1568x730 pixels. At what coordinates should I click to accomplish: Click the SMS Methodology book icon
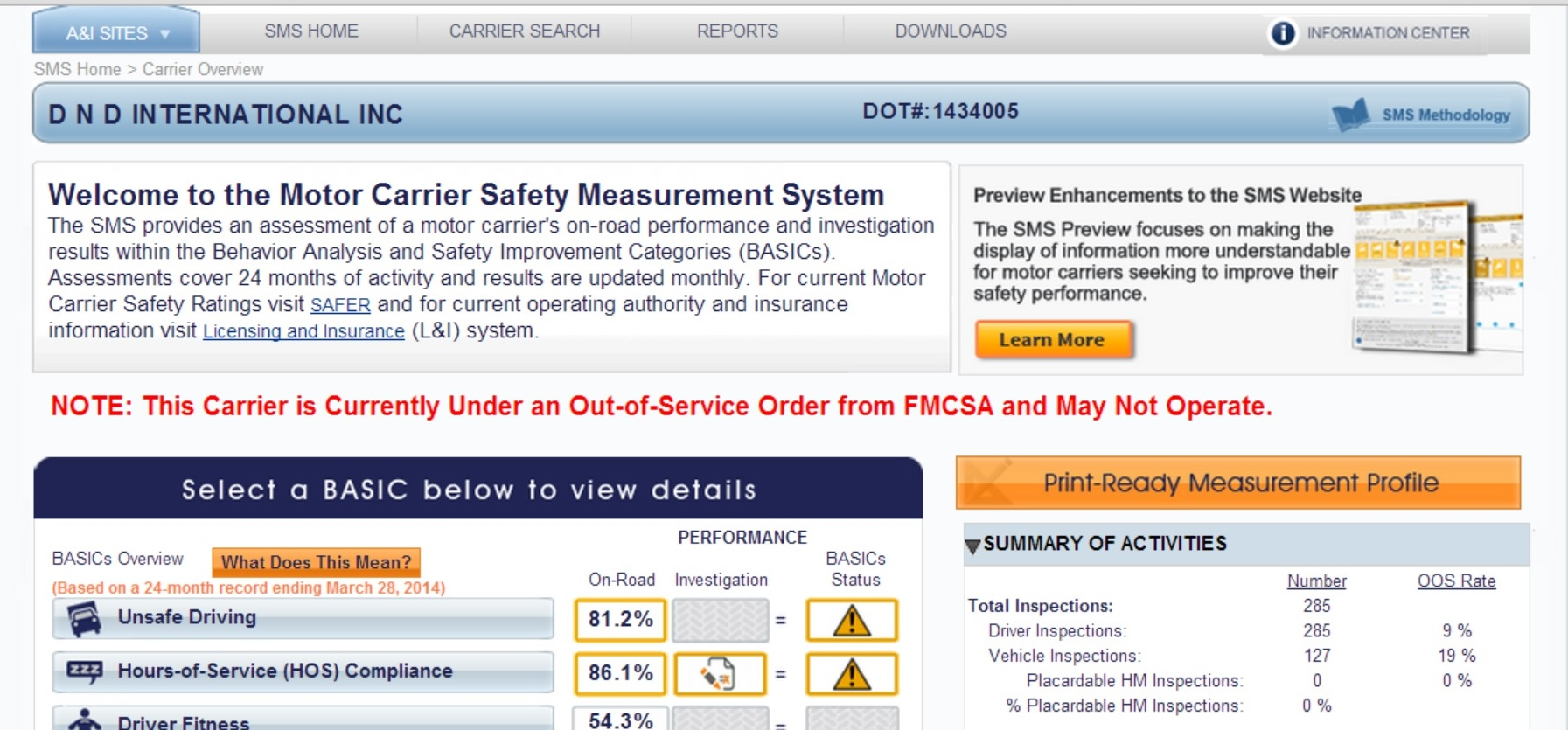click(x=1350, y=115)
